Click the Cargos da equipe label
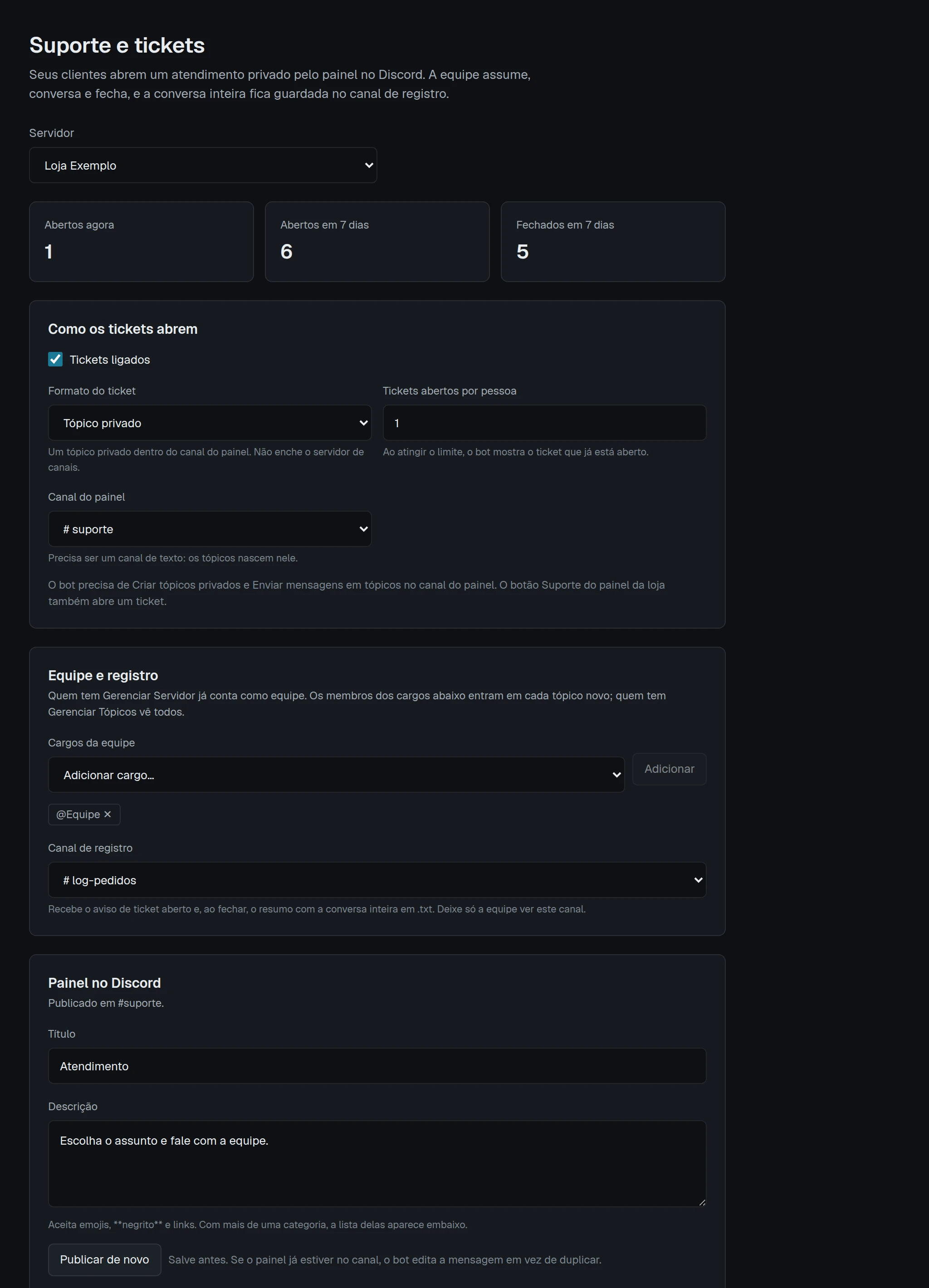The image size is (929, 1288). (92, 743)
